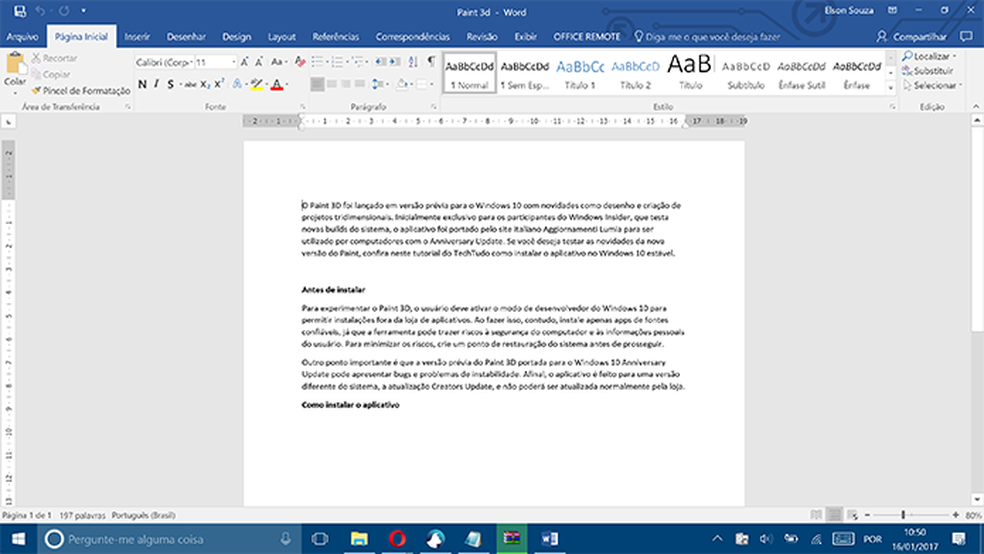
Task: Open the change case (Aa) menu
Action: coord(278,62)
